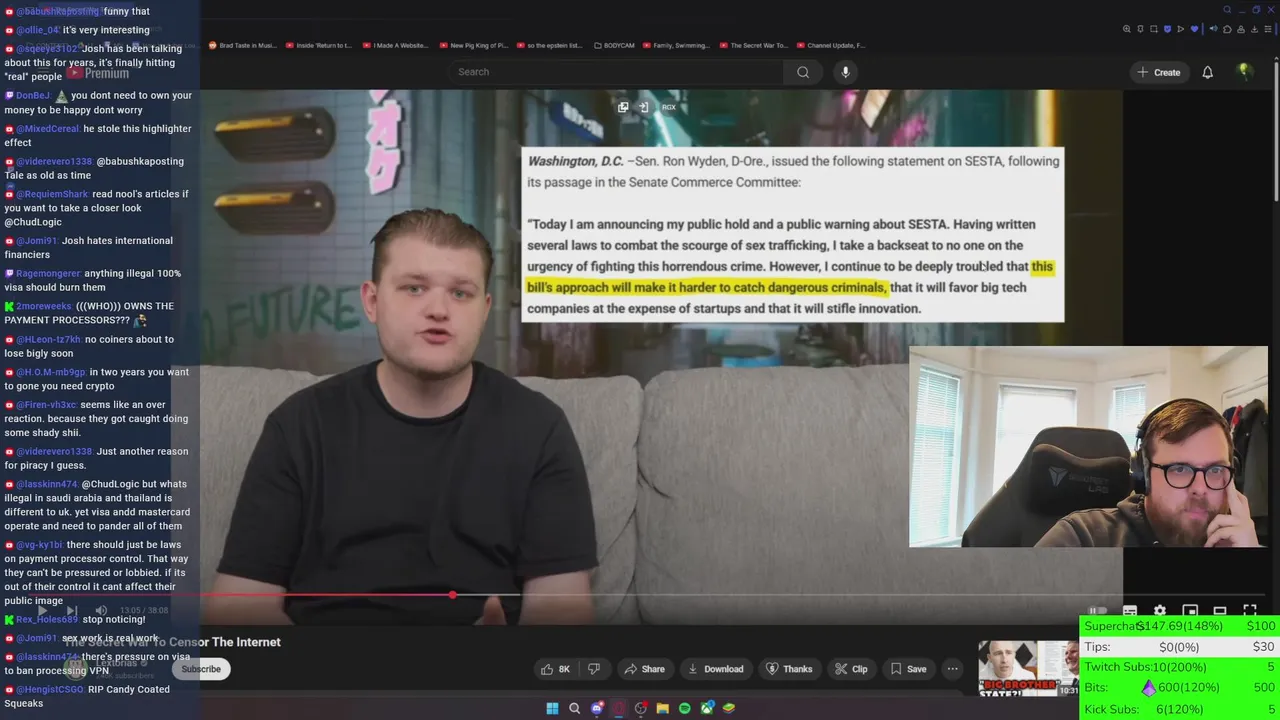Click the search magnifier button beside the YouTube search box

[803, 72]
